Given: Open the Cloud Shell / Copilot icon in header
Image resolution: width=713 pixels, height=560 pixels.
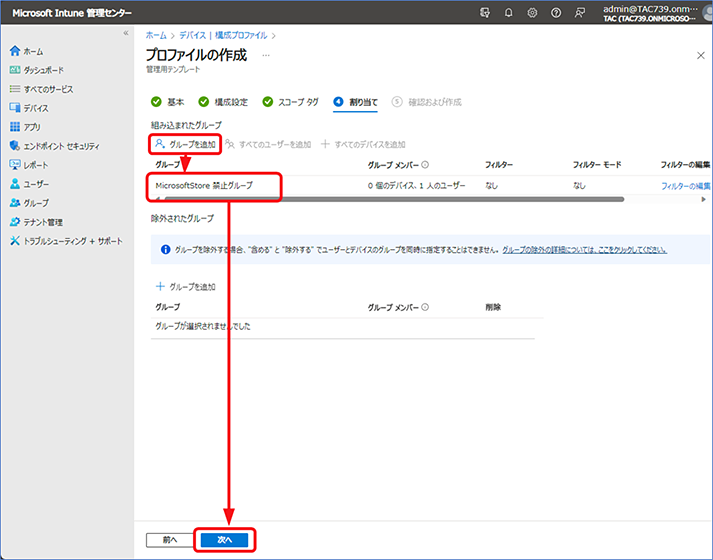Looking at the screenshot, I should pos(485,13).
